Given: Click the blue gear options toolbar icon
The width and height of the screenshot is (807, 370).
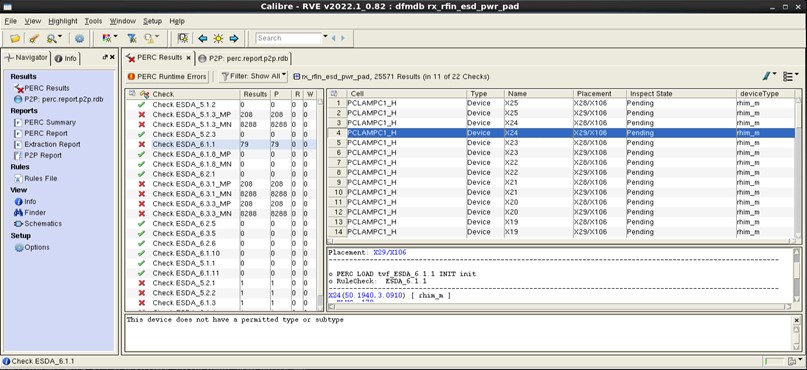Looking at the screenshot, I should (79, 39).
